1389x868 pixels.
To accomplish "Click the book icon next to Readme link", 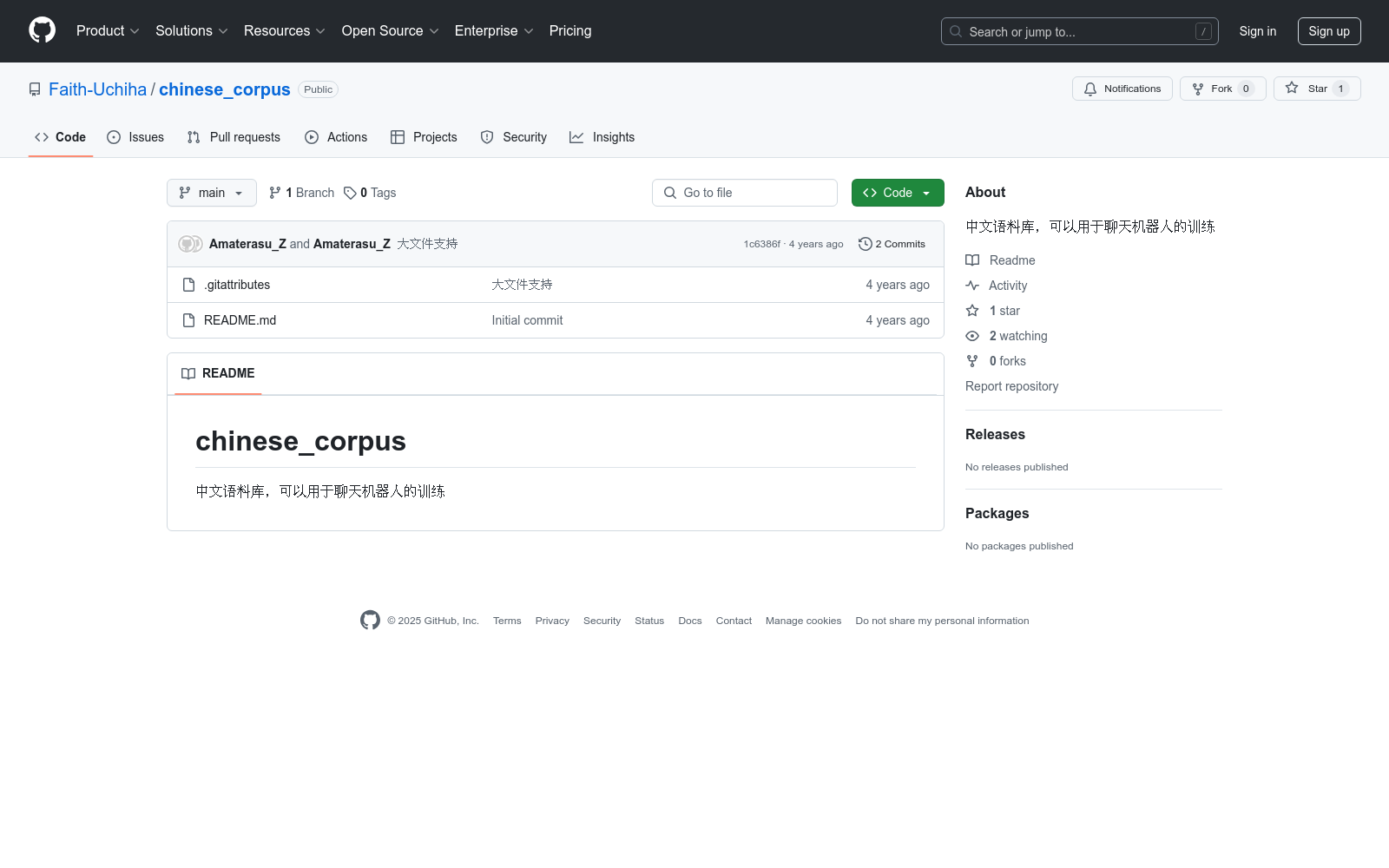I will [972, 260].
